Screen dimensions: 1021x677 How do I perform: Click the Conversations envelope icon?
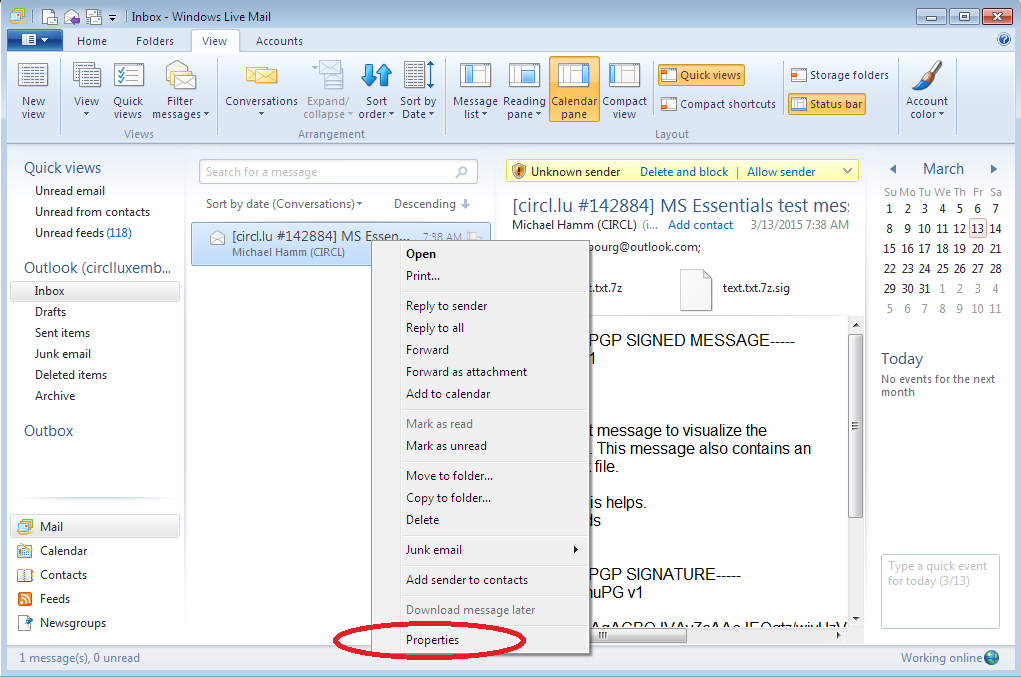pos(261,77)
